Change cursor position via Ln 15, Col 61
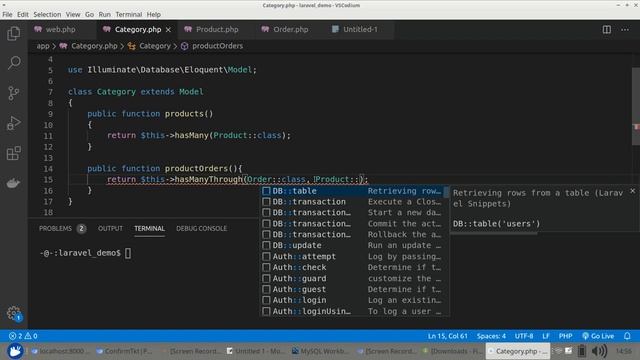The height and width of the screenshot is (360, 640). point(447,336)
